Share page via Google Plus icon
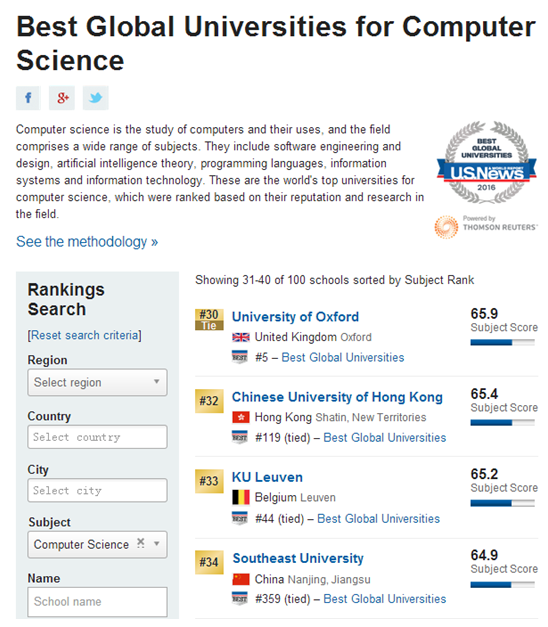 [x=62, y=98]
